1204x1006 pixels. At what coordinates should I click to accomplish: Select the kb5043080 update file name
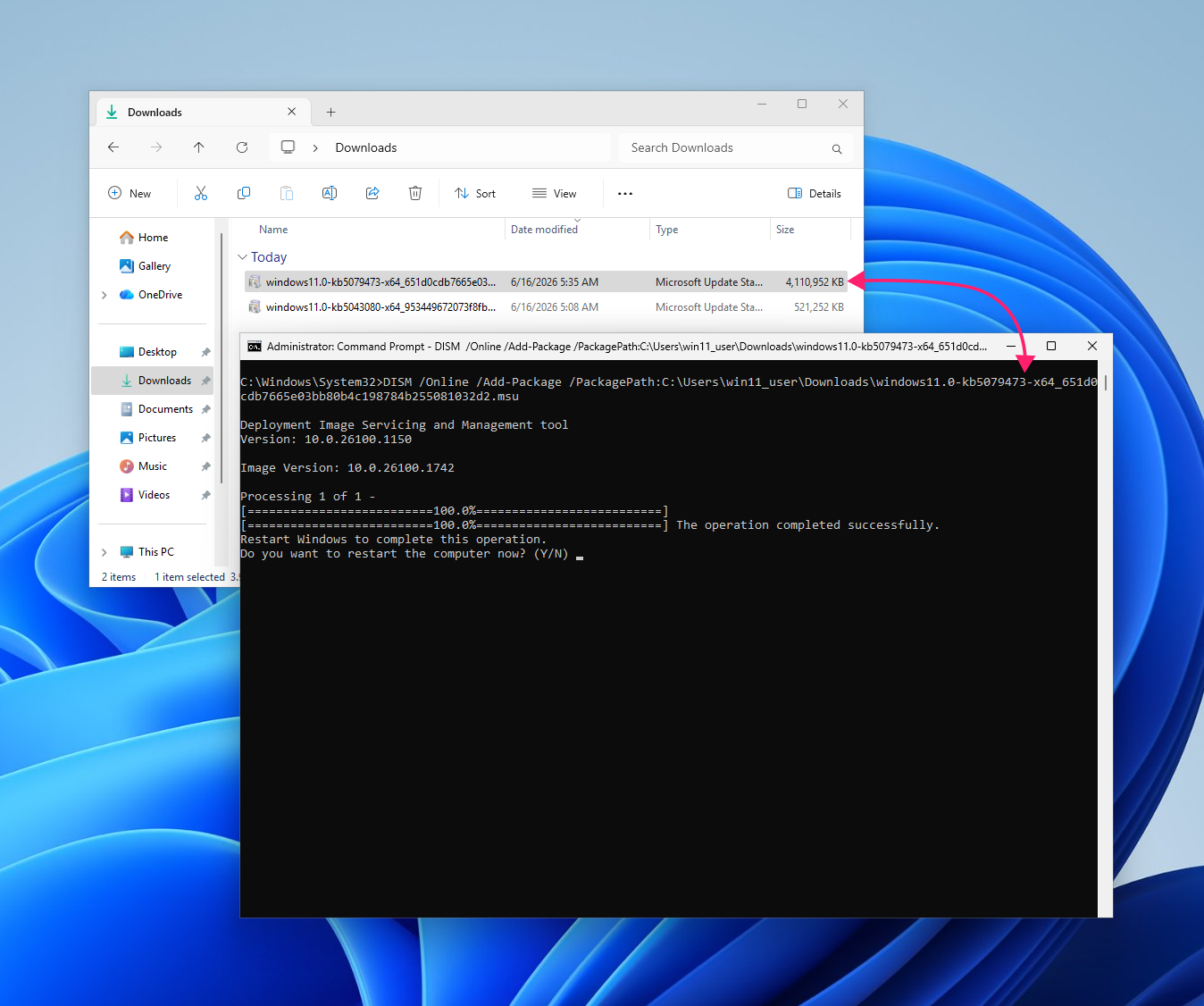pos(380,307)
